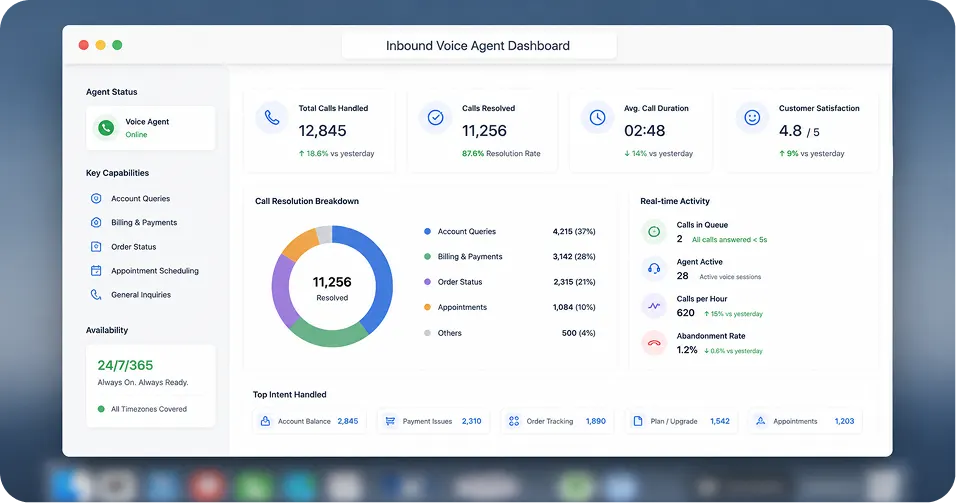Click the 2,315 (21%) Order Status value
This screenshot has height=503, width=956.
point(574,282)
